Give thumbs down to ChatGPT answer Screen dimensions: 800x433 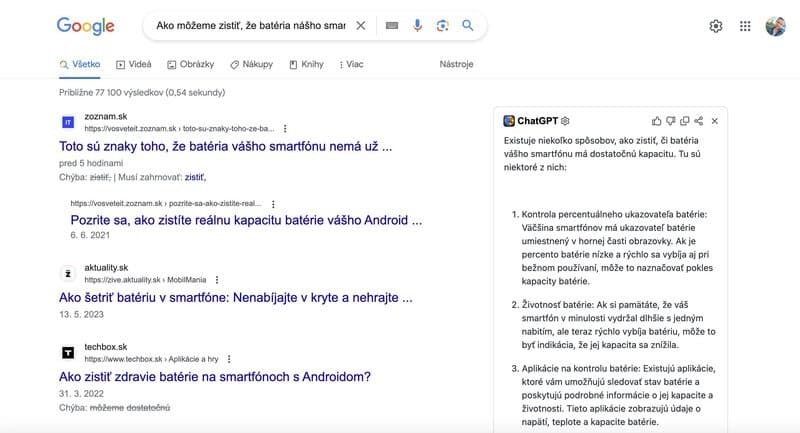pyautogui.click(x=670, y=121)
